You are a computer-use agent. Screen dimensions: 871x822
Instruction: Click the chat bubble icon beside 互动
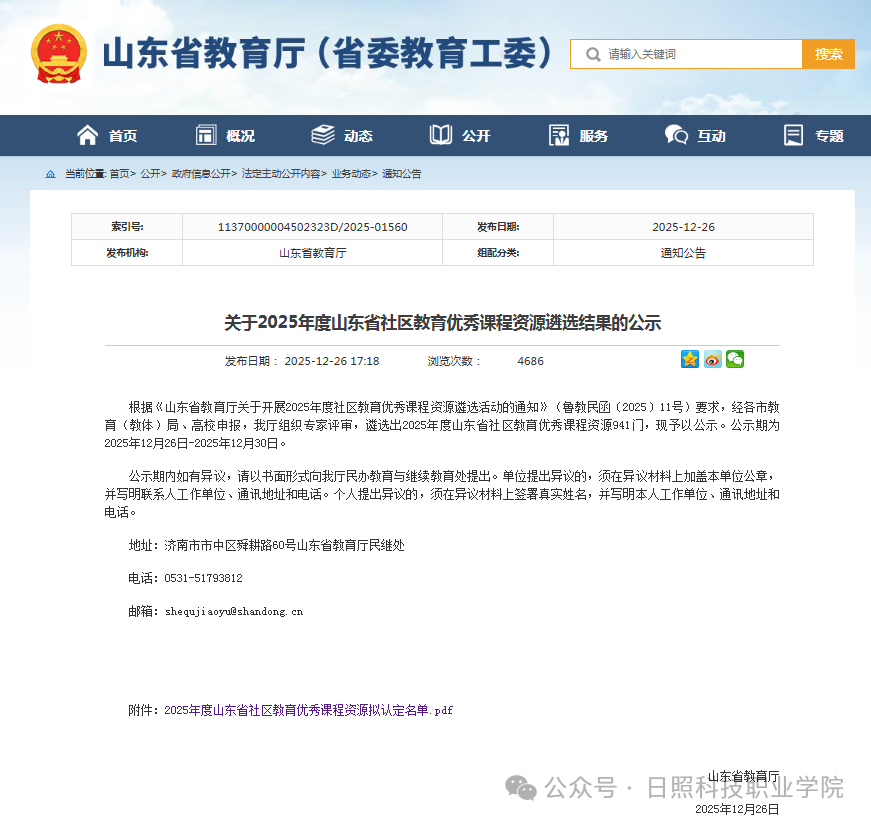(x=675, y=135)
